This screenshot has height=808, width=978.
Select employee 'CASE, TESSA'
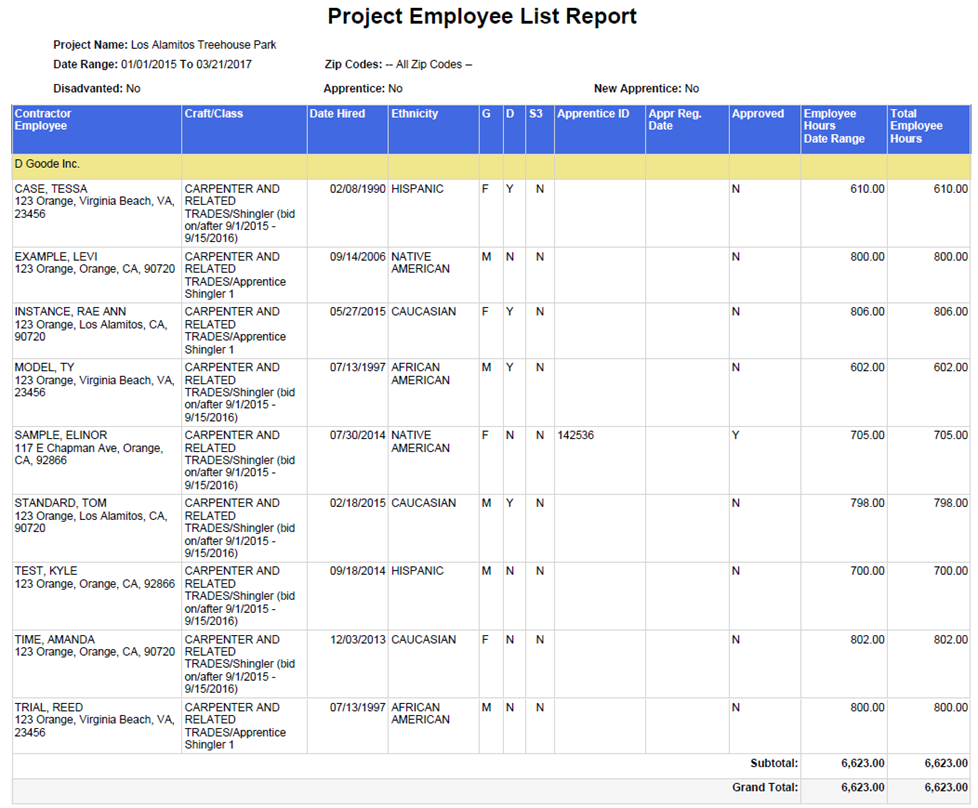(x=51, y=188)
